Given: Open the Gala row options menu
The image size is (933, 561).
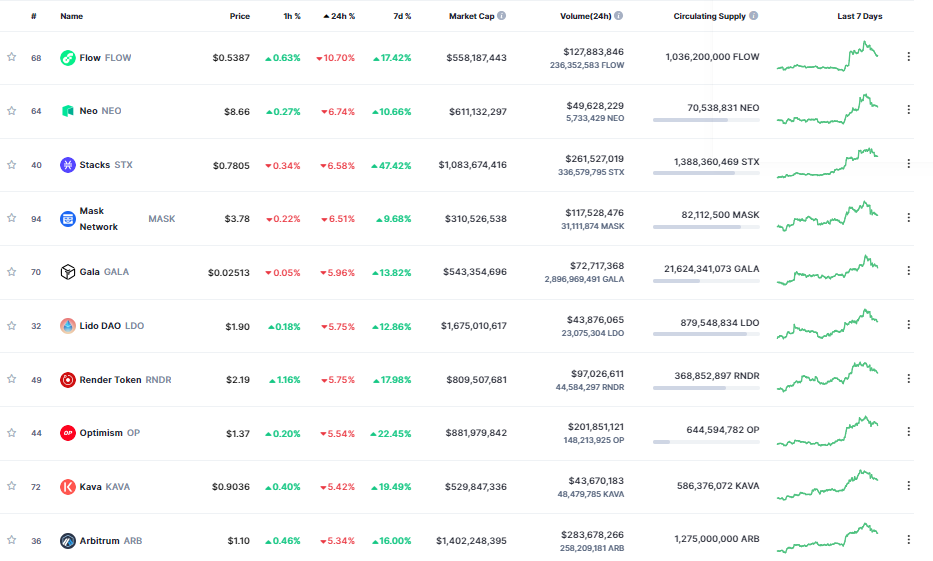Looking at the screenshot, I should pos(908,271).
